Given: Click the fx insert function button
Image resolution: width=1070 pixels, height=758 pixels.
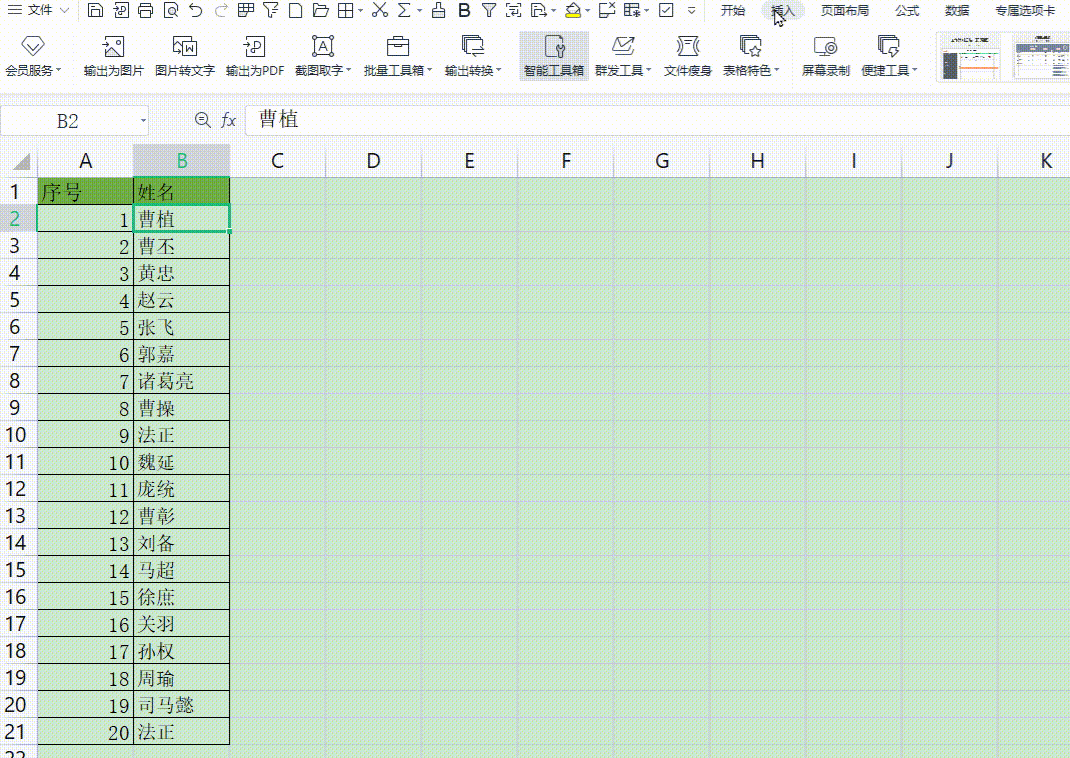Looking at the screenshot, I should click(x=229, y=120).
